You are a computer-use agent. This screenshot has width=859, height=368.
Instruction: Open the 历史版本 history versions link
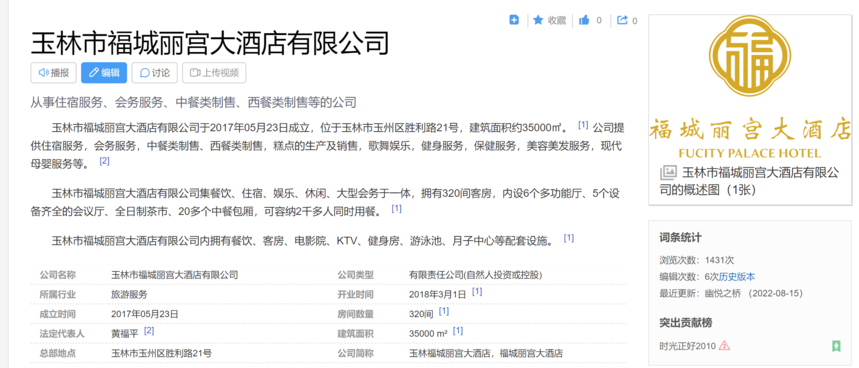pos(737,277)
